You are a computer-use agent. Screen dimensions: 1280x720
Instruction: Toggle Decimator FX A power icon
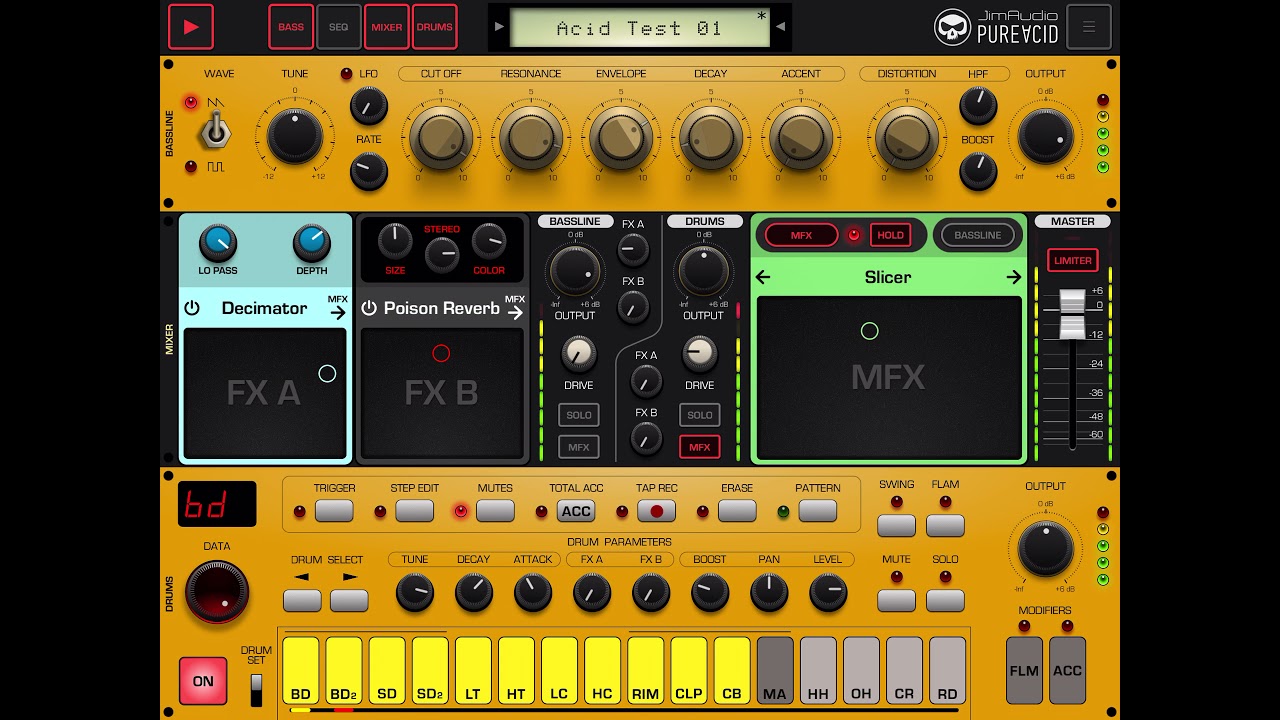pyautogui.click(x=192, y=308)
